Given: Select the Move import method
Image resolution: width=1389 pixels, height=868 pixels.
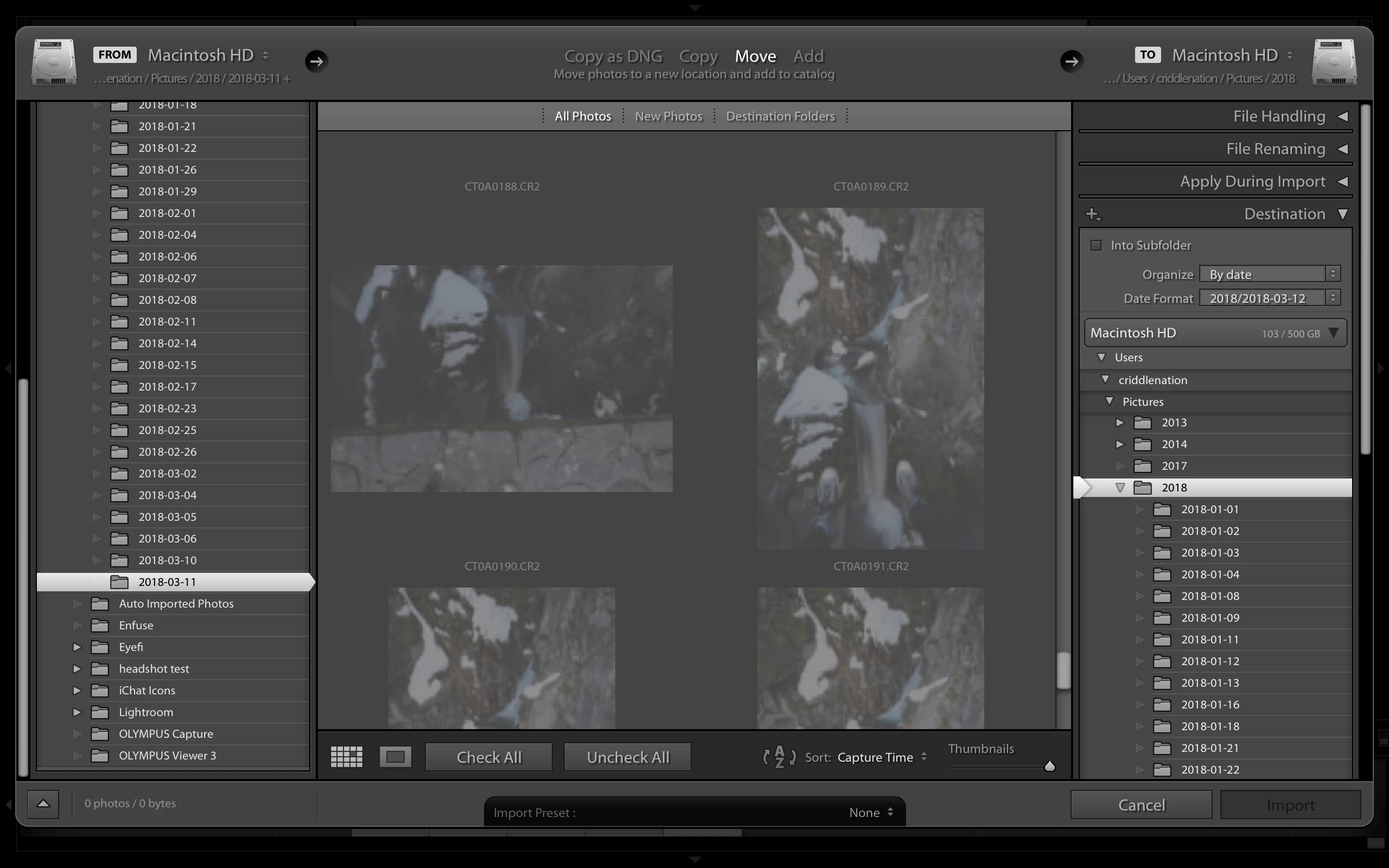Looking at the screenshot, I should [755, 56].
